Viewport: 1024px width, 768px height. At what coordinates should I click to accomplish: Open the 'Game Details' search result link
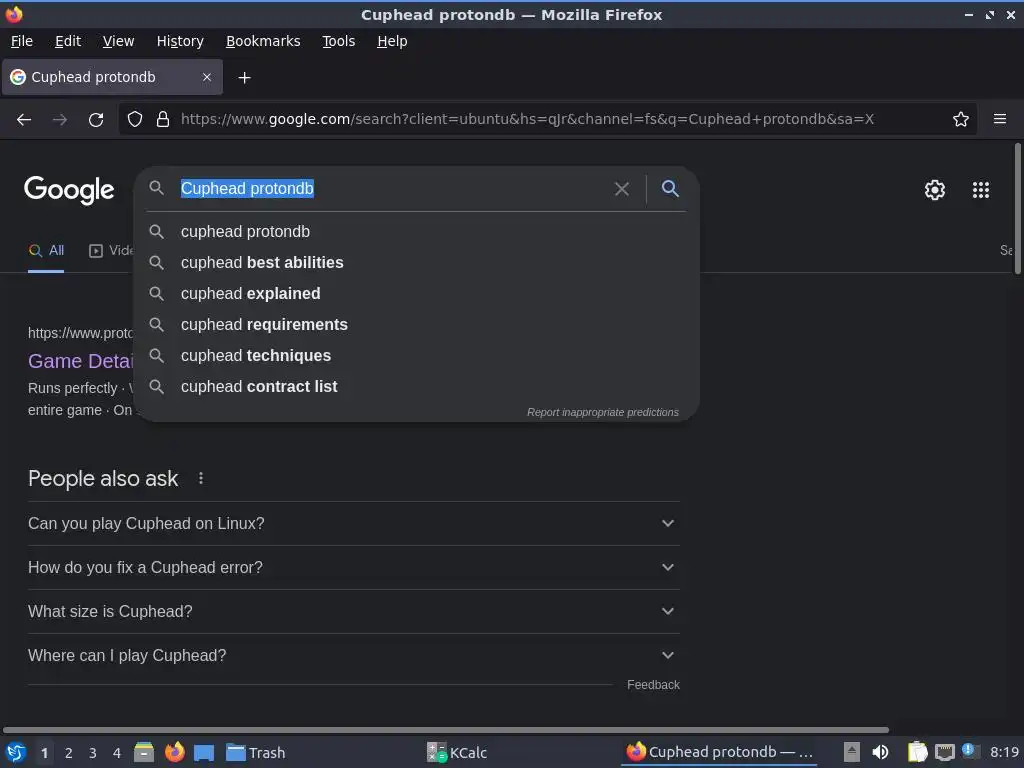(81, 361)
